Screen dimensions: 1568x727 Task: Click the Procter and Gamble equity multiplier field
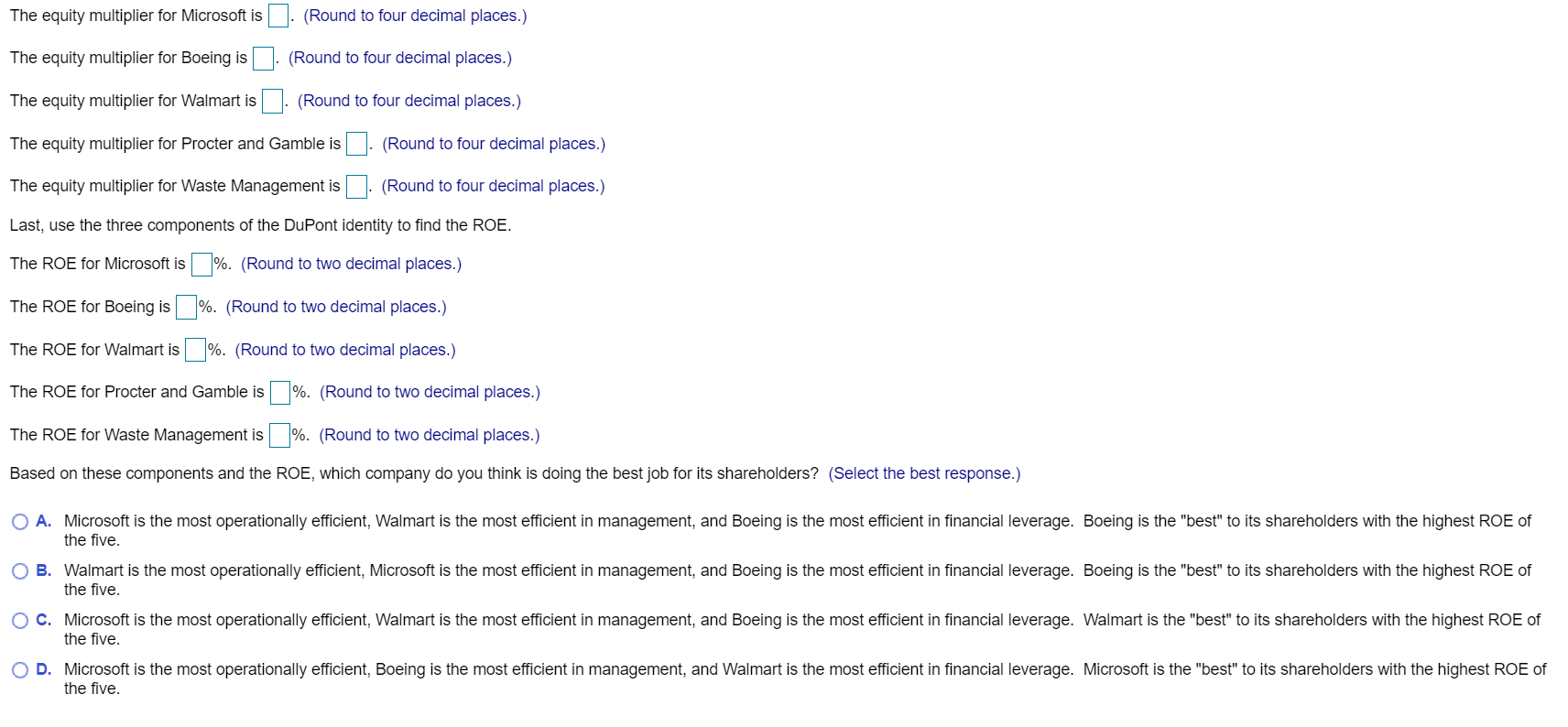pyautogui.click(x=355, y=144)
